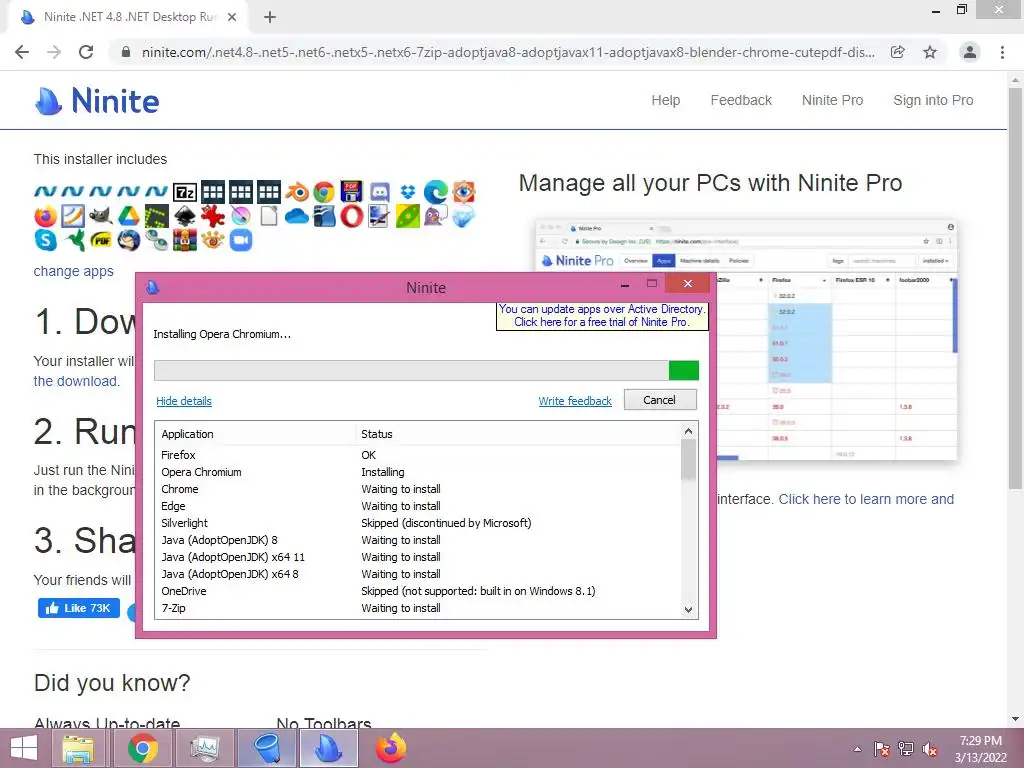Click the Krita icon
1024x768 pixels.
[x=240, y=216]
